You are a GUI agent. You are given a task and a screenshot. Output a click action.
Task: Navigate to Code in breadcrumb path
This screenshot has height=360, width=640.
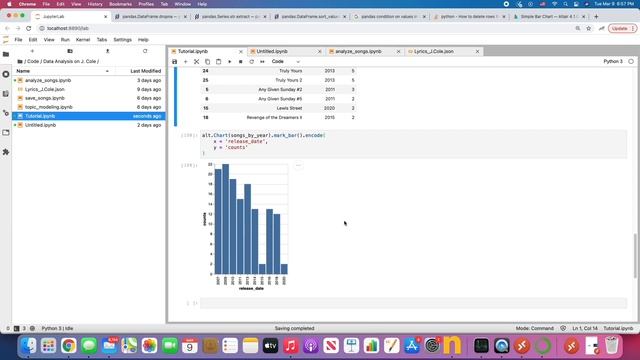(33, 61)
